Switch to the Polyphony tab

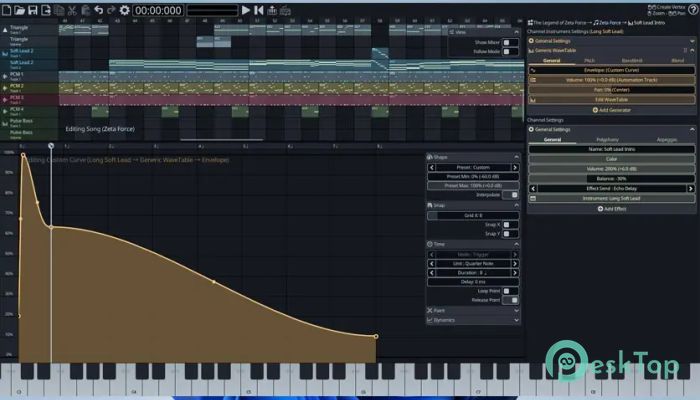[x=607, y=140]
